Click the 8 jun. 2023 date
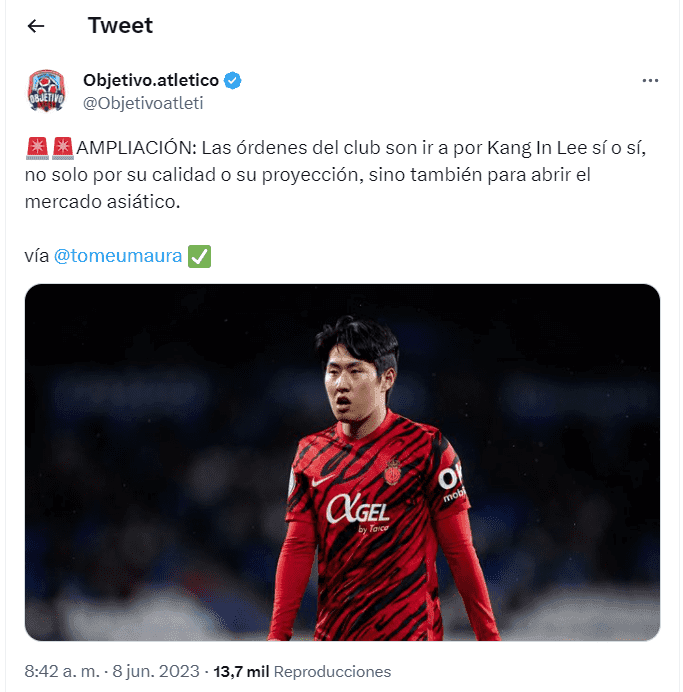Image resolution: width=683 pixels, height=692 pixels. (x=156, y=672)
